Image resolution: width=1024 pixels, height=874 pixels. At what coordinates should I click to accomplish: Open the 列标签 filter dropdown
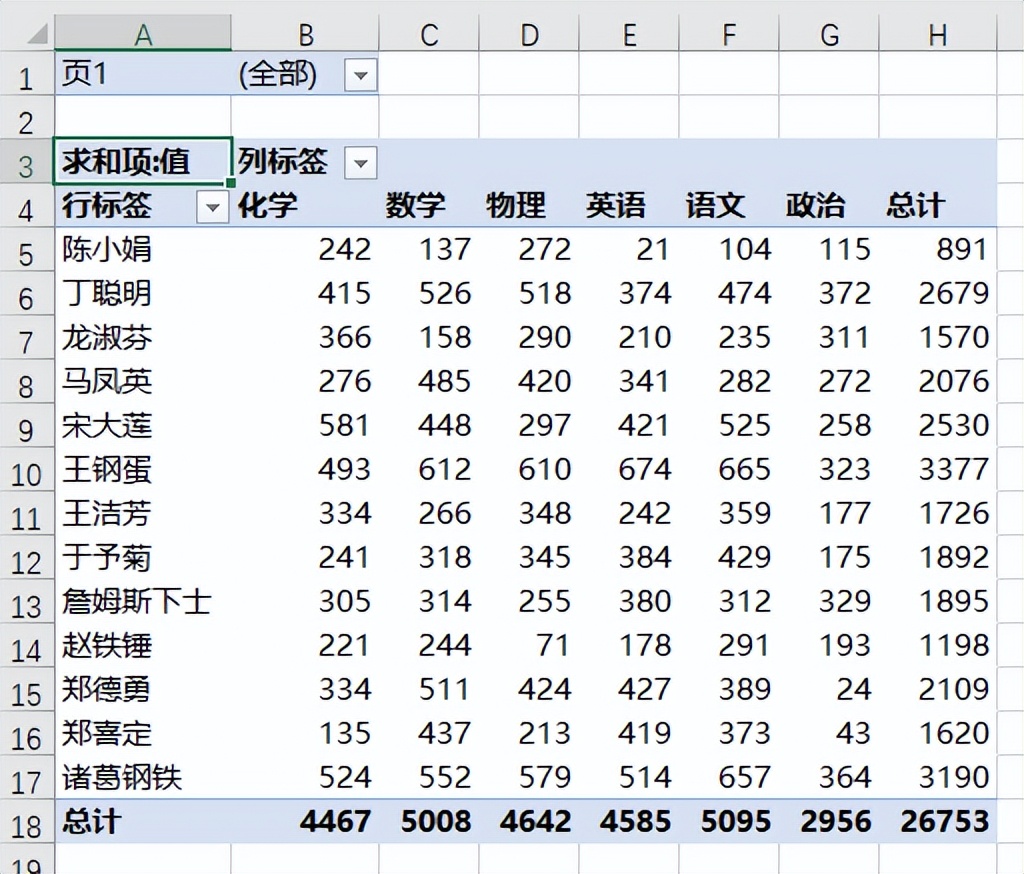pos(360,163)
